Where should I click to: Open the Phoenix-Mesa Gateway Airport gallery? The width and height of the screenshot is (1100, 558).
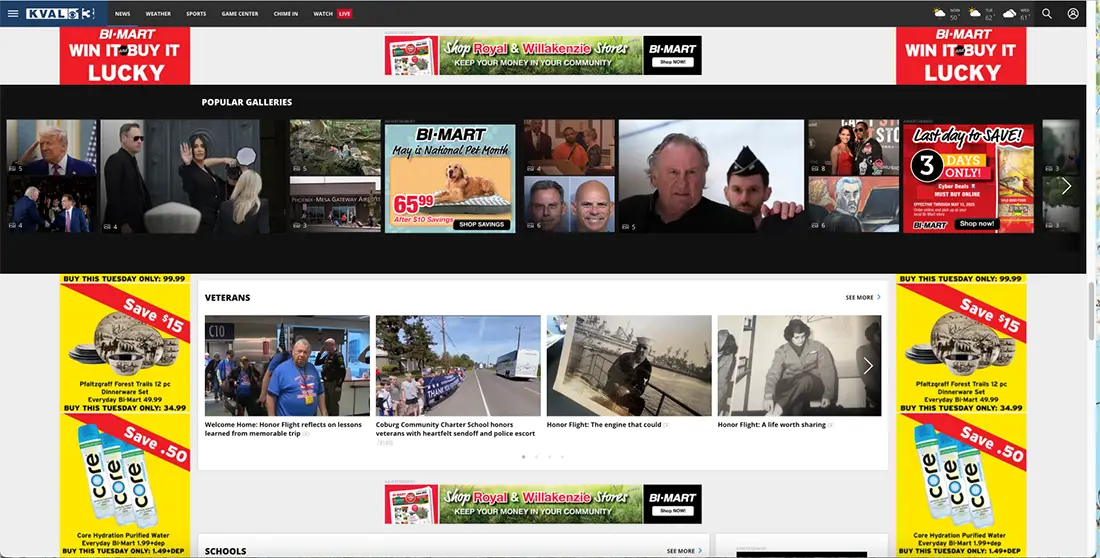pos(335,204)
